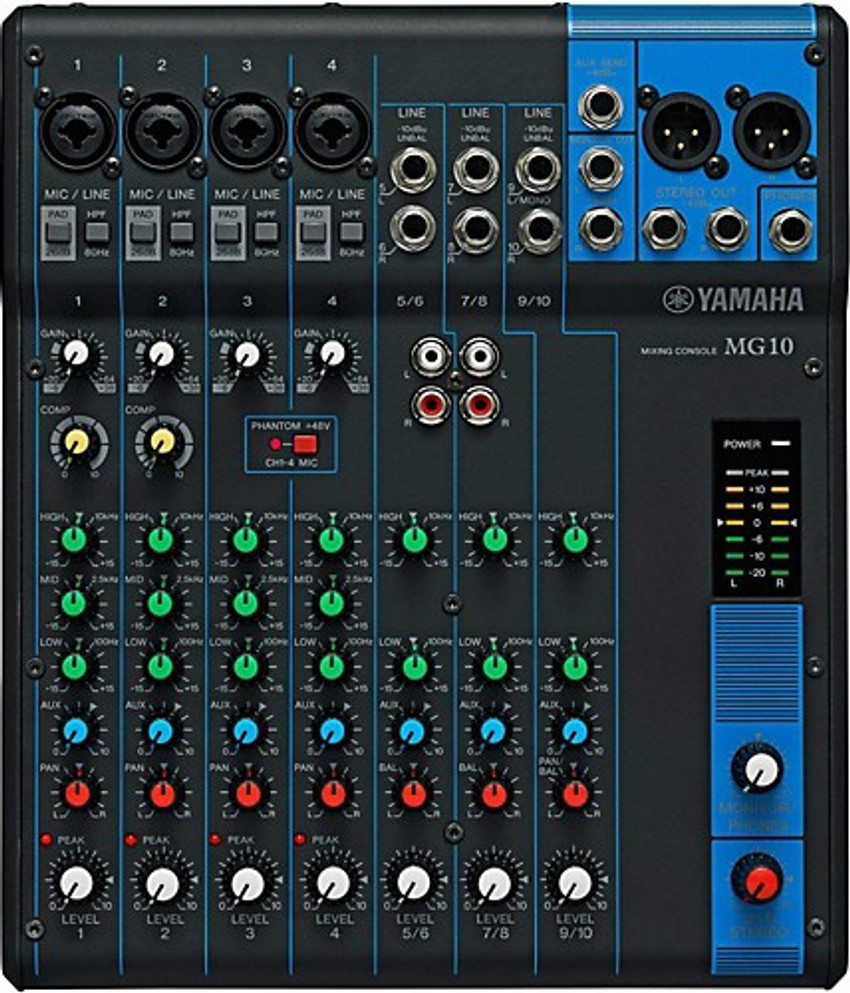850x993 pixels.
Task: Click the "YAMAHA" brand text
Action: [750, 300]
